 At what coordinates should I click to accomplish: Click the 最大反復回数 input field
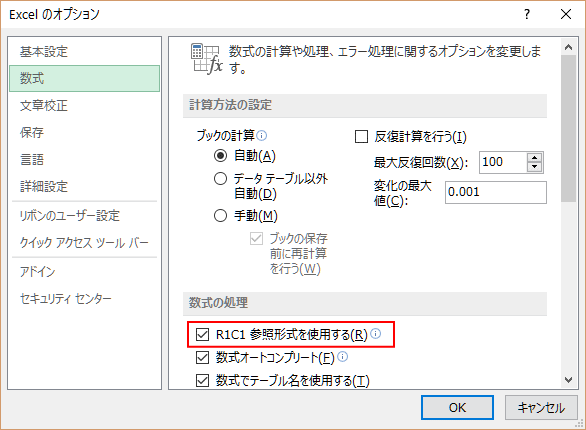(x=503, y=162)
